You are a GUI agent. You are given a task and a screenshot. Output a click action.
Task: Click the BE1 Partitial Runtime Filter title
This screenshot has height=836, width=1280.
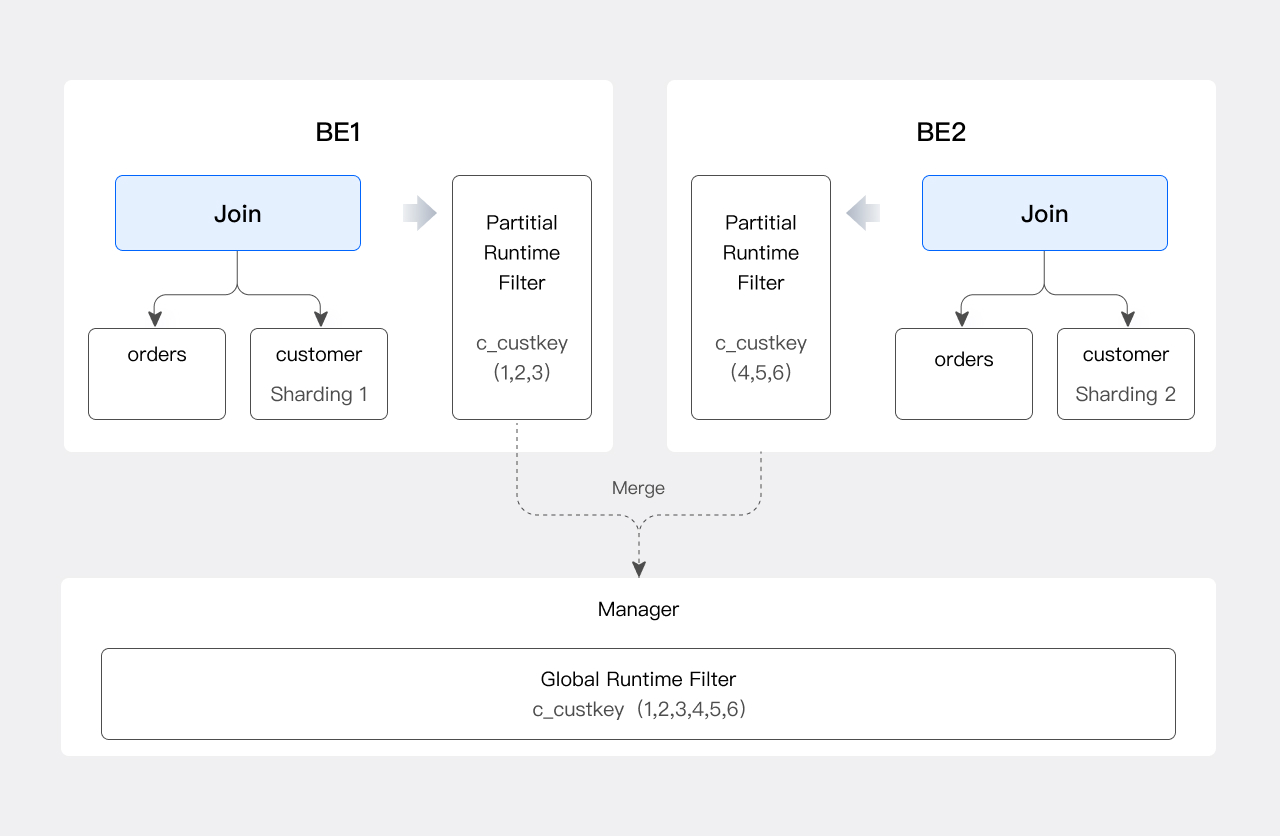tap(522, 253)
